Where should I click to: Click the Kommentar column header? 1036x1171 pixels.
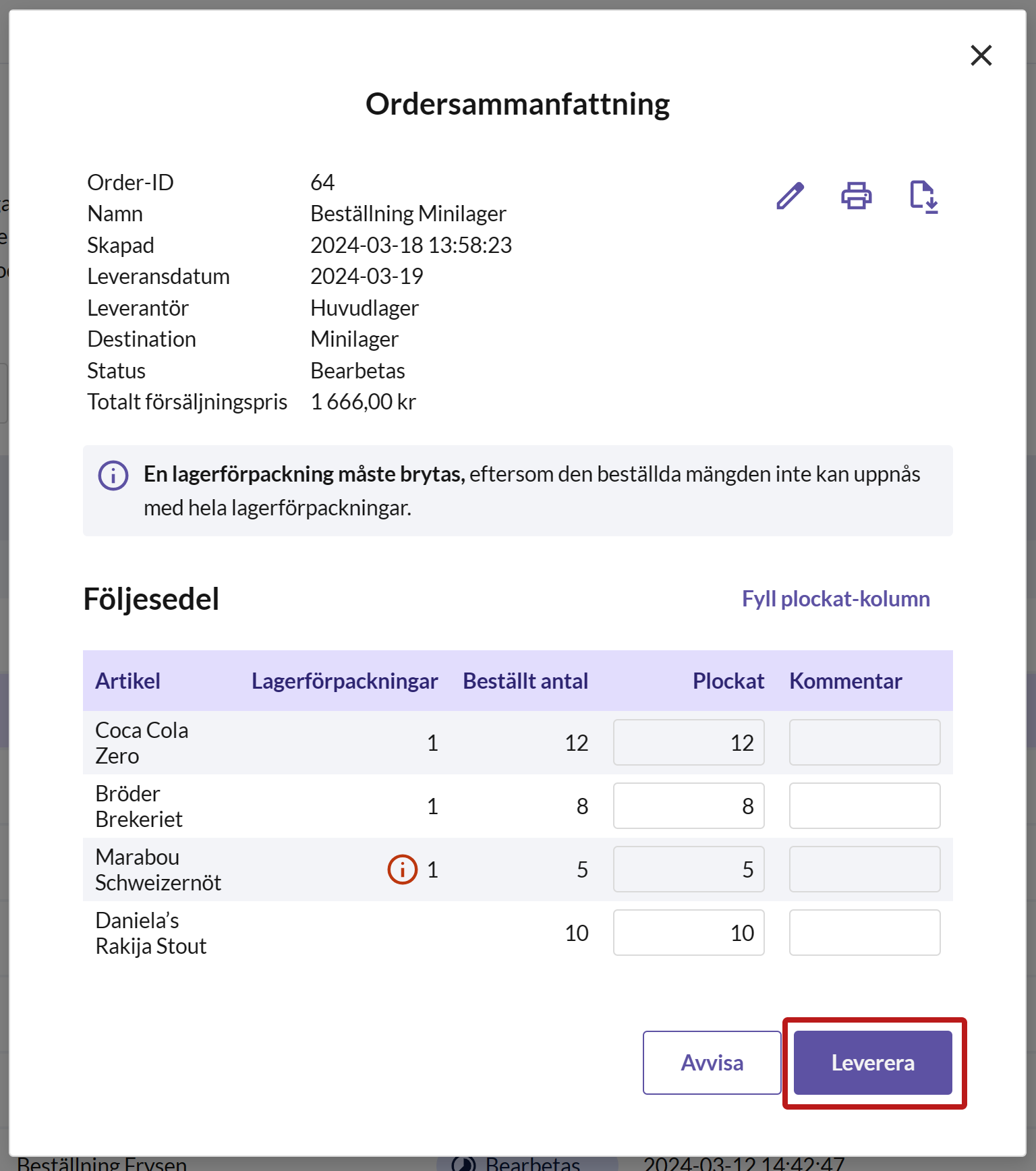coord(846,681)
